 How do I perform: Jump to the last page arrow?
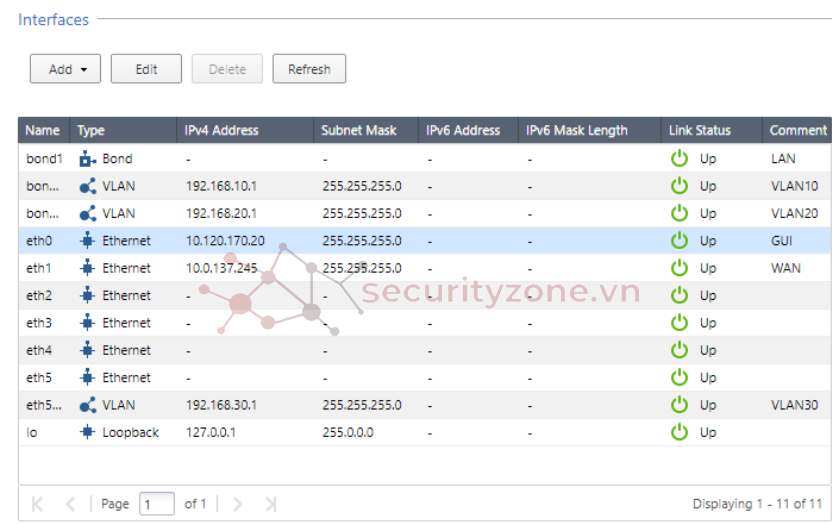click(x=270, y=504)
